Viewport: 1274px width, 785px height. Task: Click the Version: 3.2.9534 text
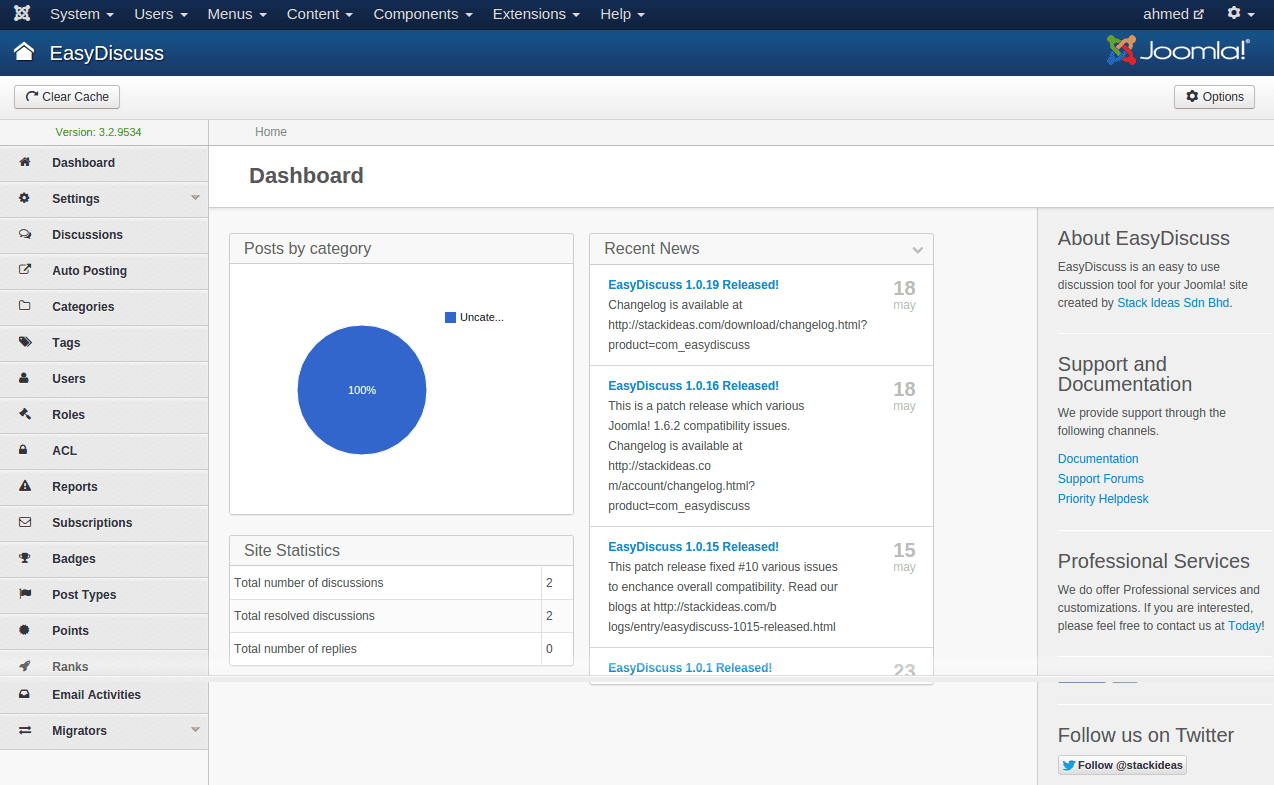[98, 132]
